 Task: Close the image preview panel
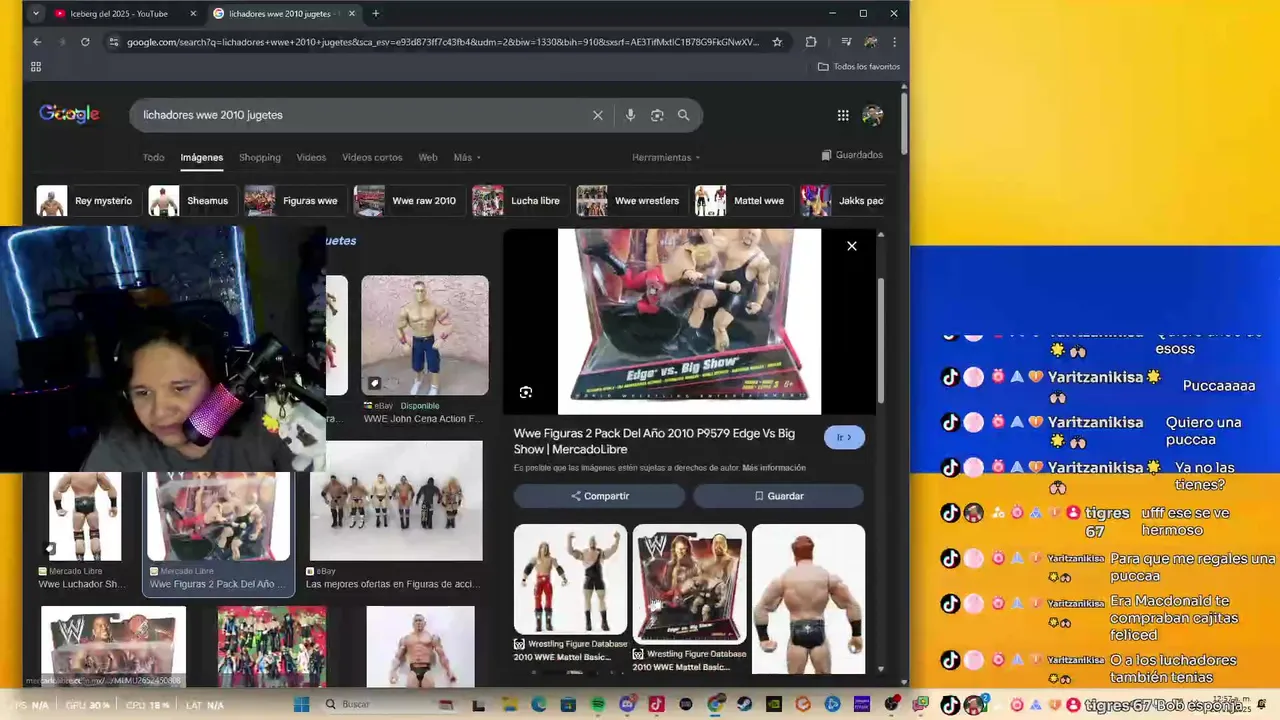click(852, 246)
